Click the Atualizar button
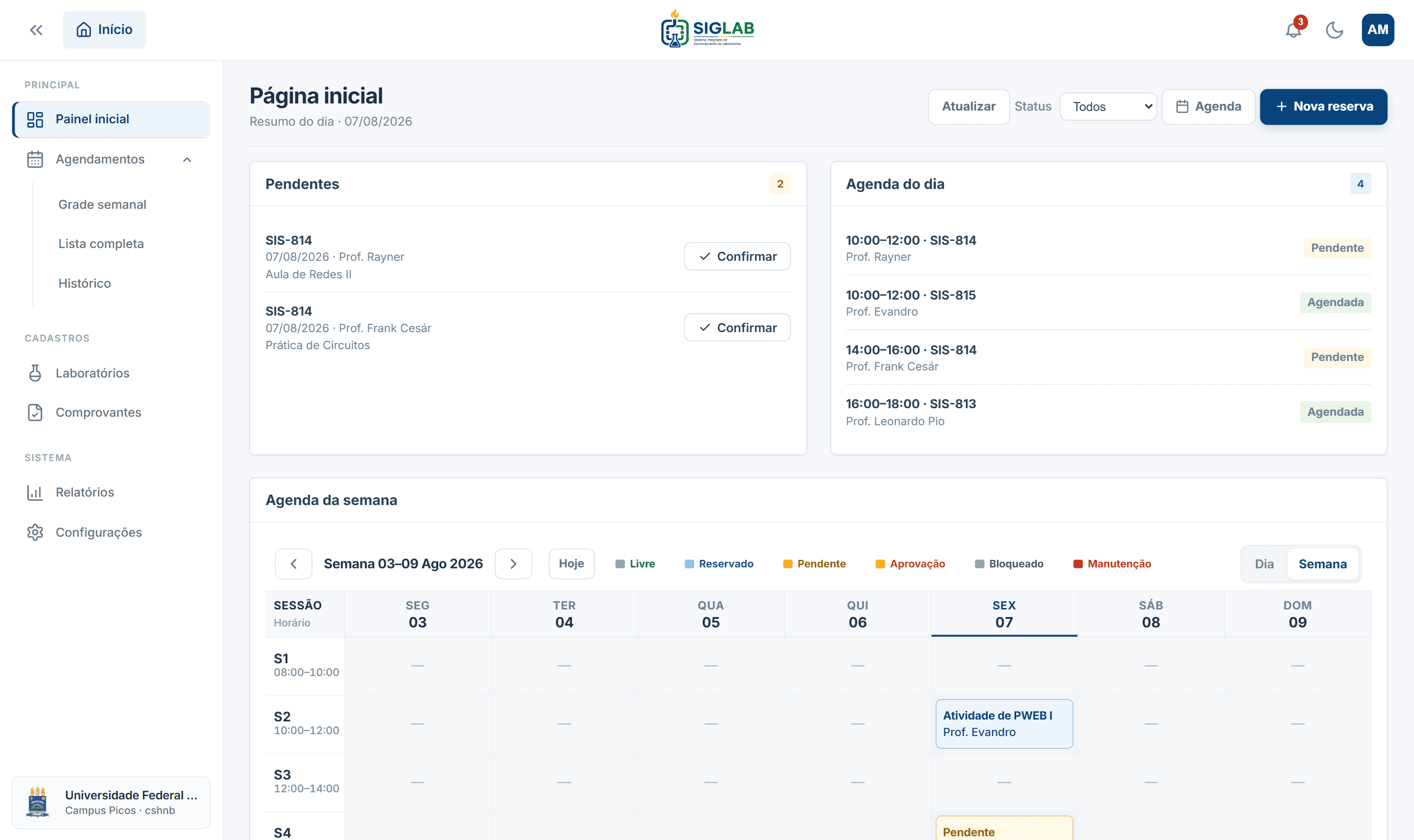The height and width of the screenshot is (840, 1414). click(x=968, y=106)
